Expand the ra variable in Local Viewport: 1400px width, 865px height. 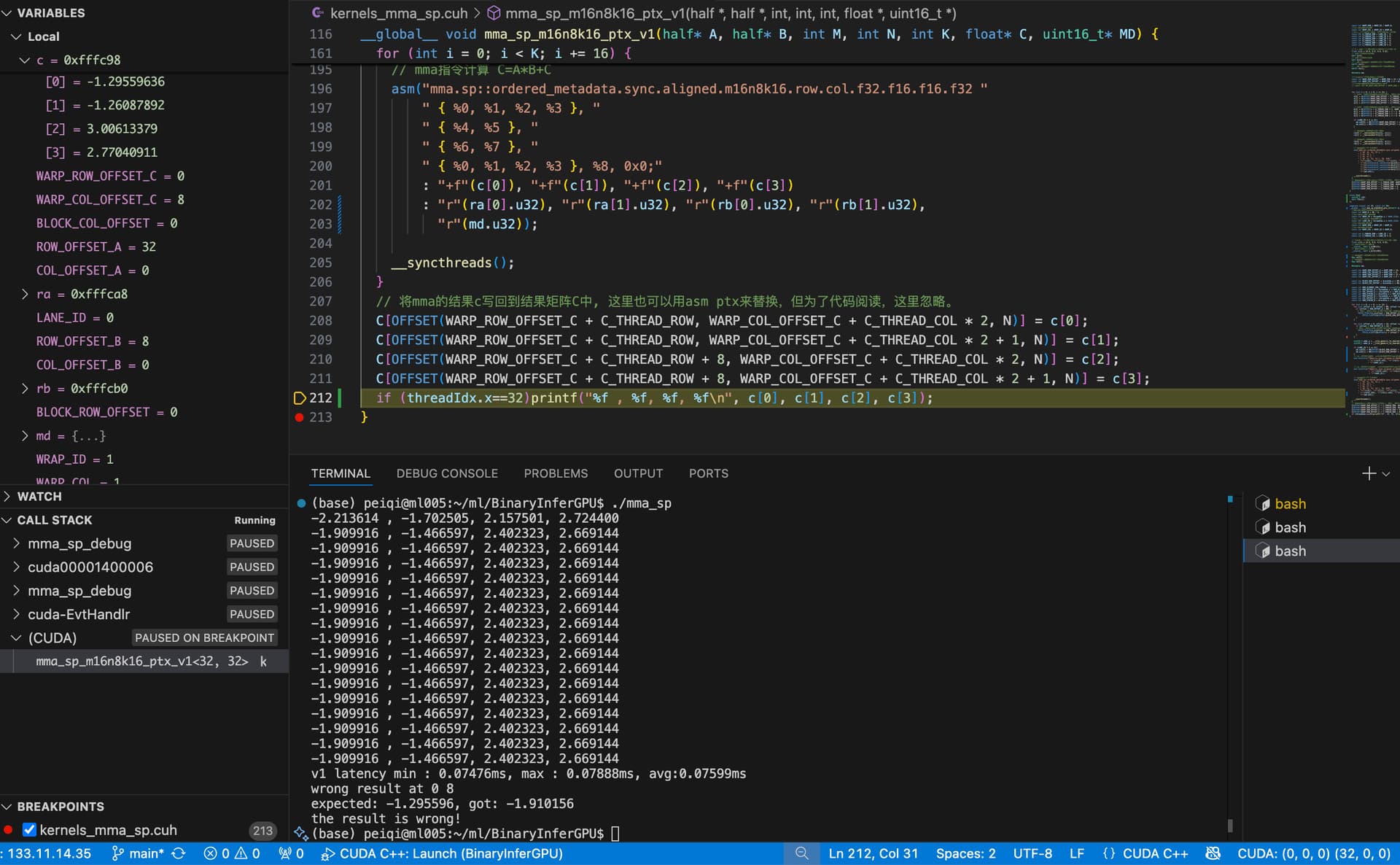pos(25,294)
